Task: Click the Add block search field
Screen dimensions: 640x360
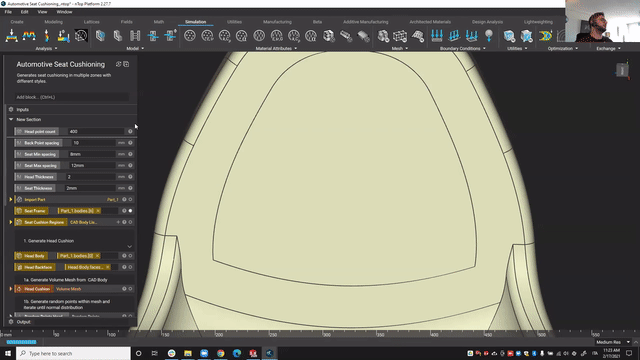Action: point(72,97)
